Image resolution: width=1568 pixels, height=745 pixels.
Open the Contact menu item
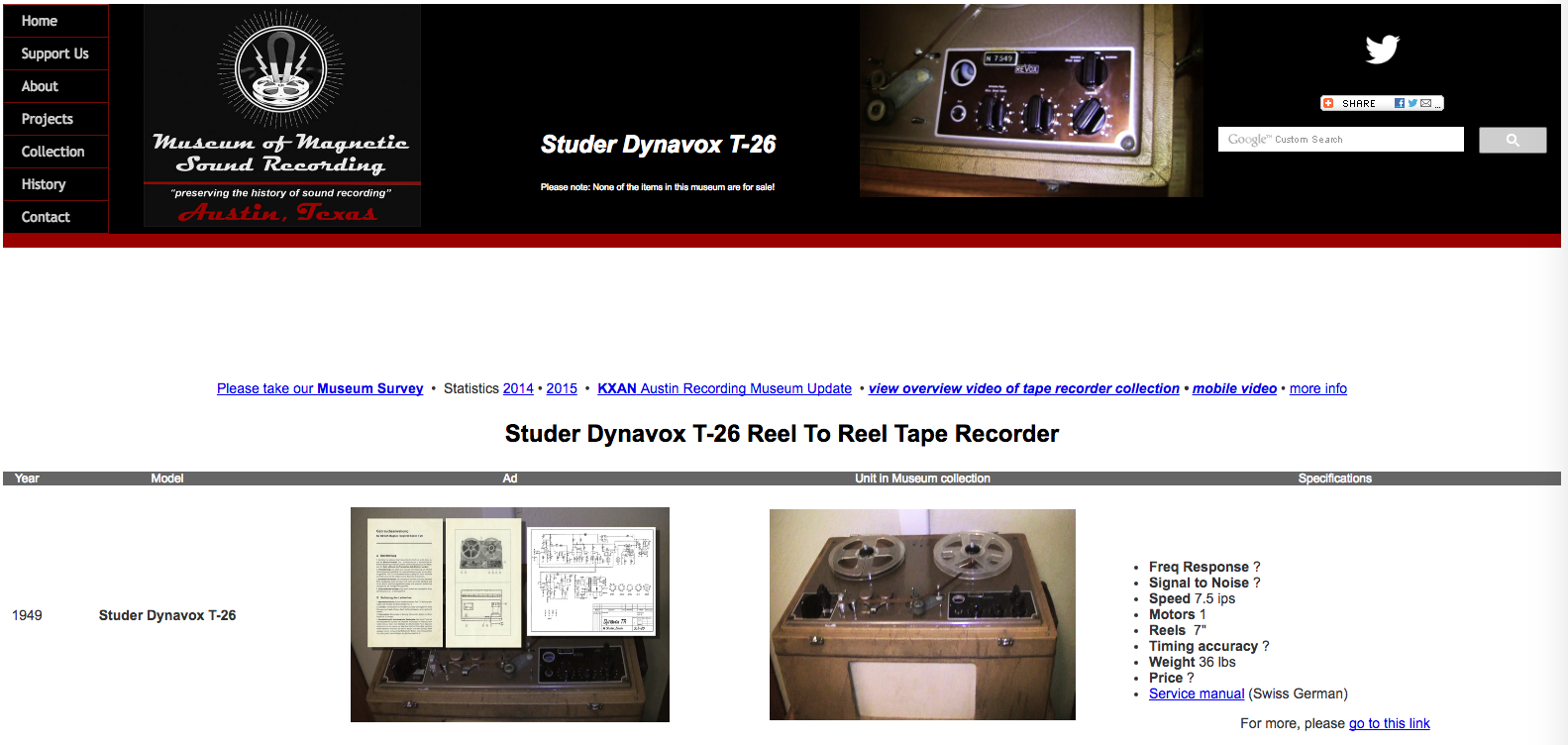[x=55, y=217]
